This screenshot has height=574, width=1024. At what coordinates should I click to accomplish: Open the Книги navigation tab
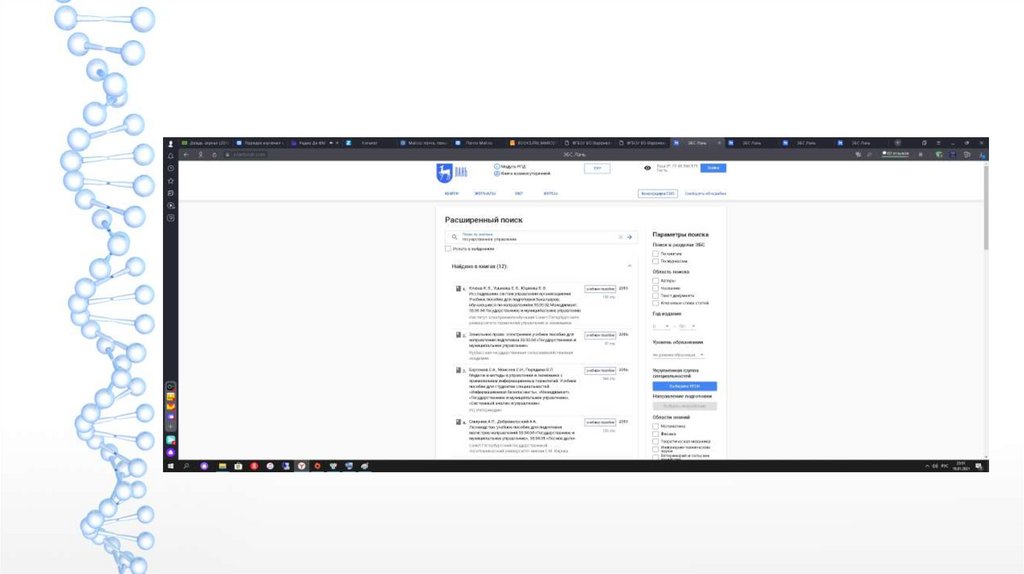[451, 194]
